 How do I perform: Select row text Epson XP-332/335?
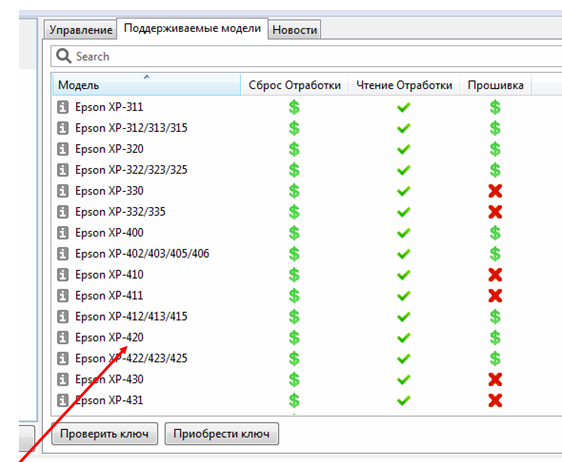pos(120,212)
